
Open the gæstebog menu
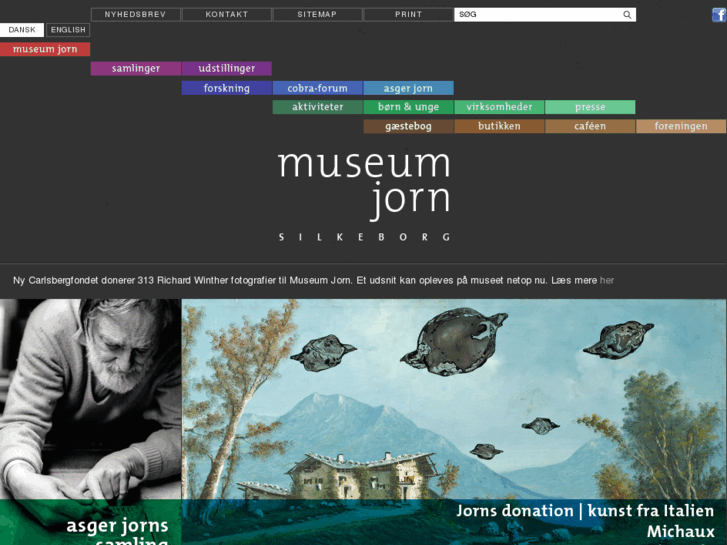tap(408, 126)
